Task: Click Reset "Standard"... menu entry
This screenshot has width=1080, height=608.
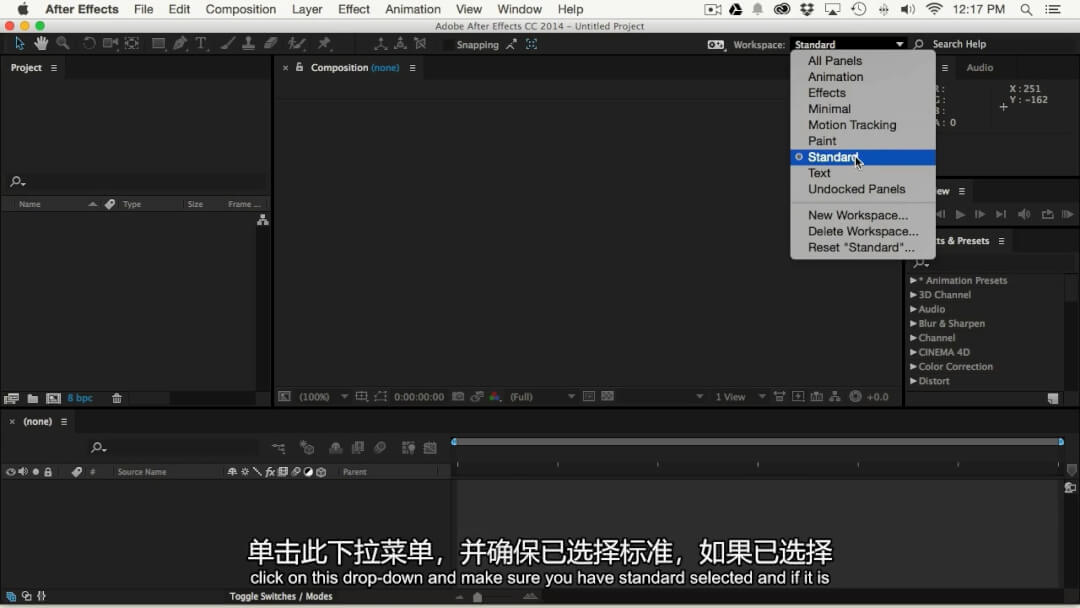Action: point(863,248)
